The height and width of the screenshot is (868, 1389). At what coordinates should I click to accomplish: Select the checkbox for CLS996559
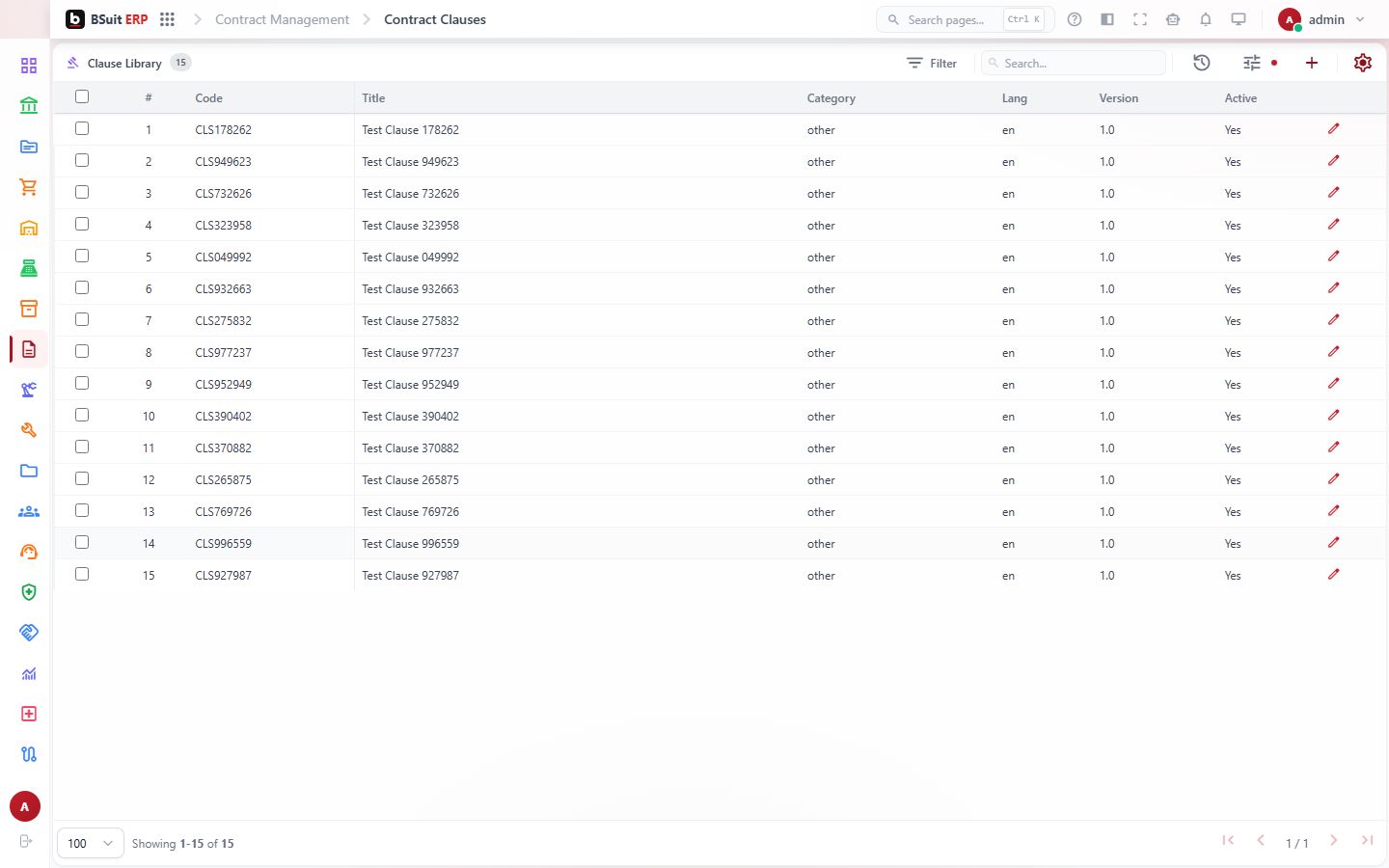click(82, 542)
